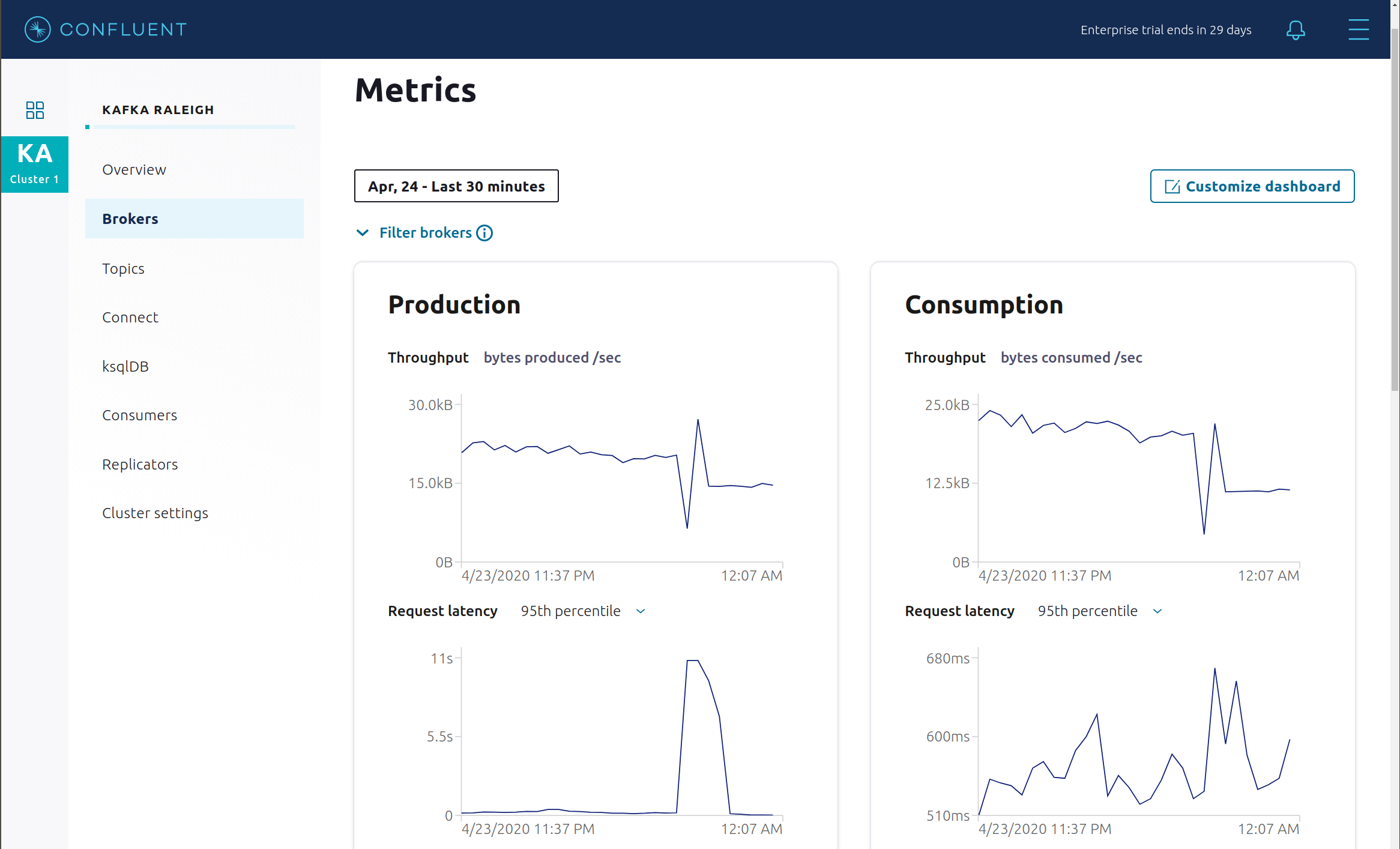This screenshot has height=849, width=1400.
Task: Click Consumption 'Throughput' label
Action: coord(945,358)
